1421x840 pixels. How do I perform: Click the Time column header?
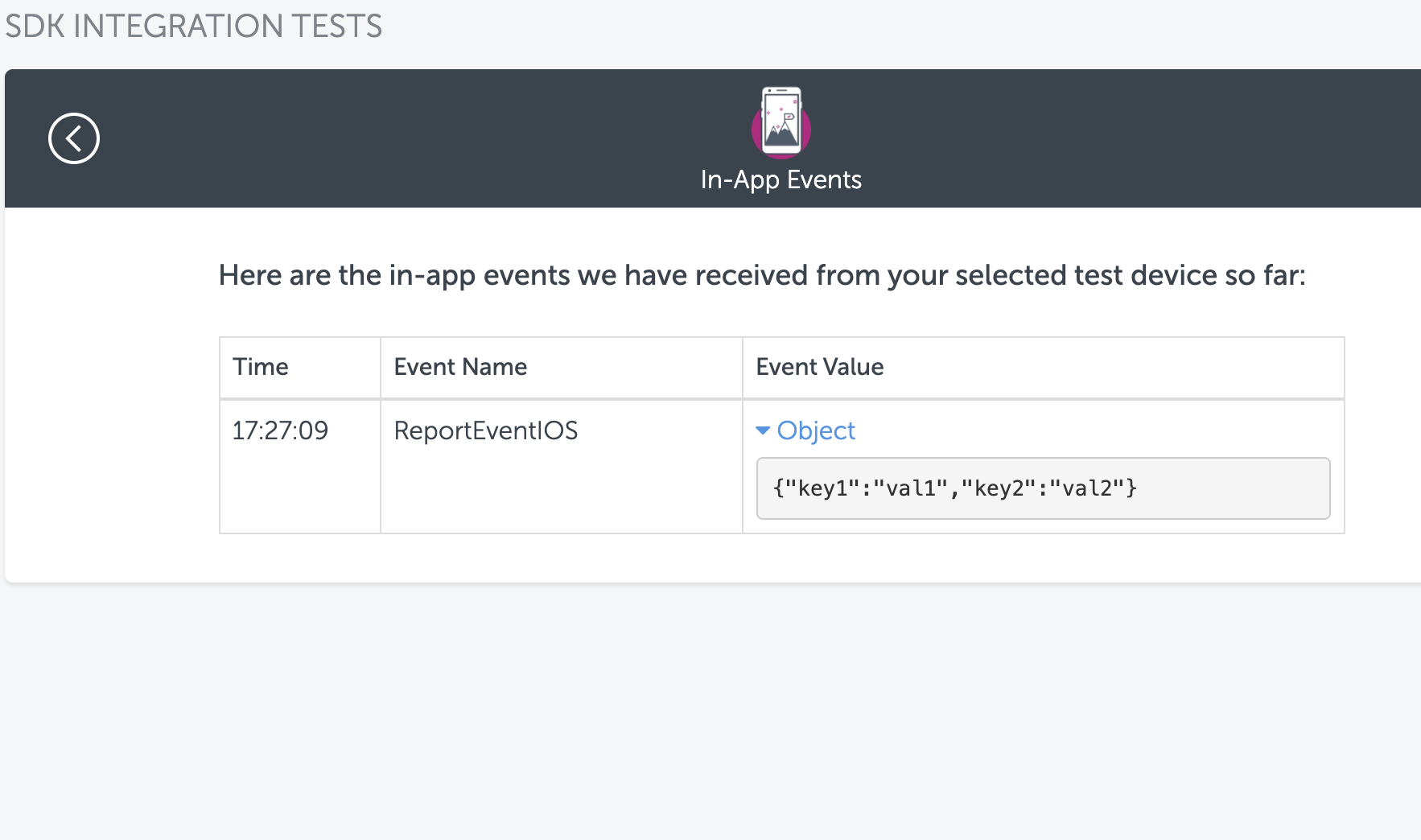coord(260,367)
